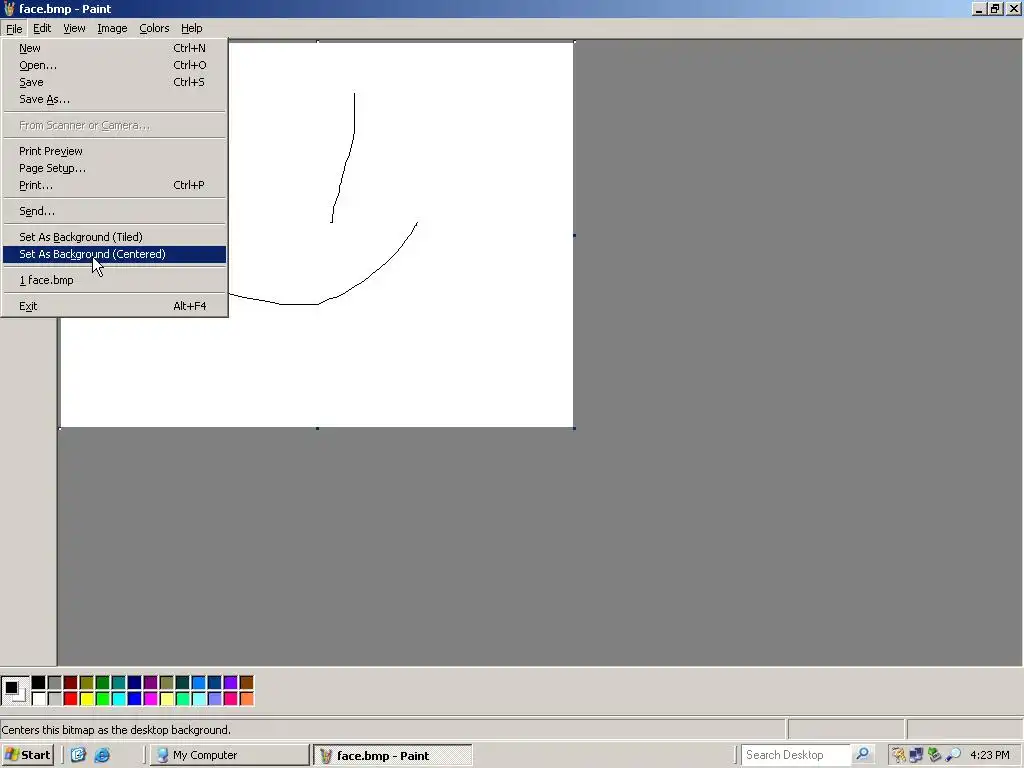Pick the light cyan palette color

199,699
